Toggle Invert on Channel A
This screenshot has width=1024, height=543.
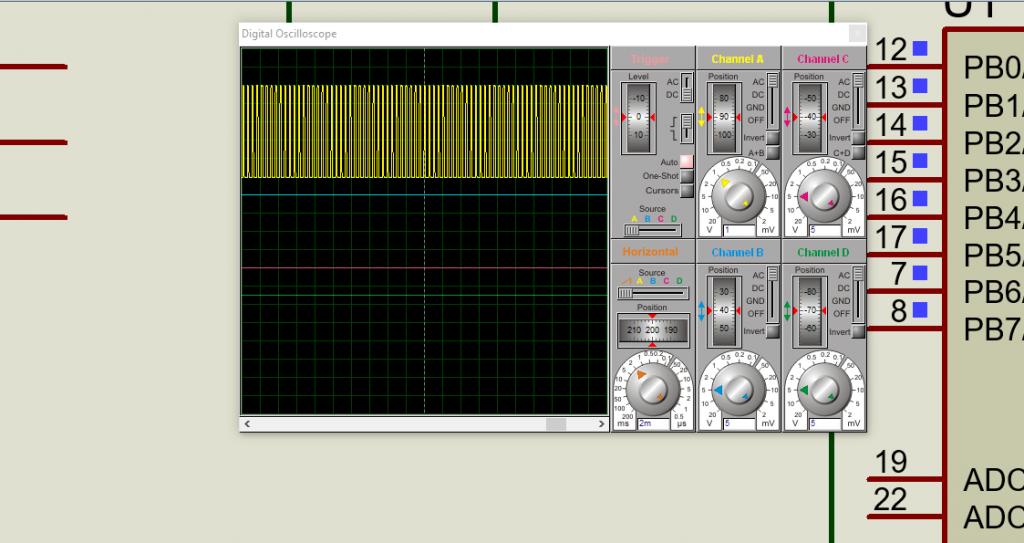[773, 138]
